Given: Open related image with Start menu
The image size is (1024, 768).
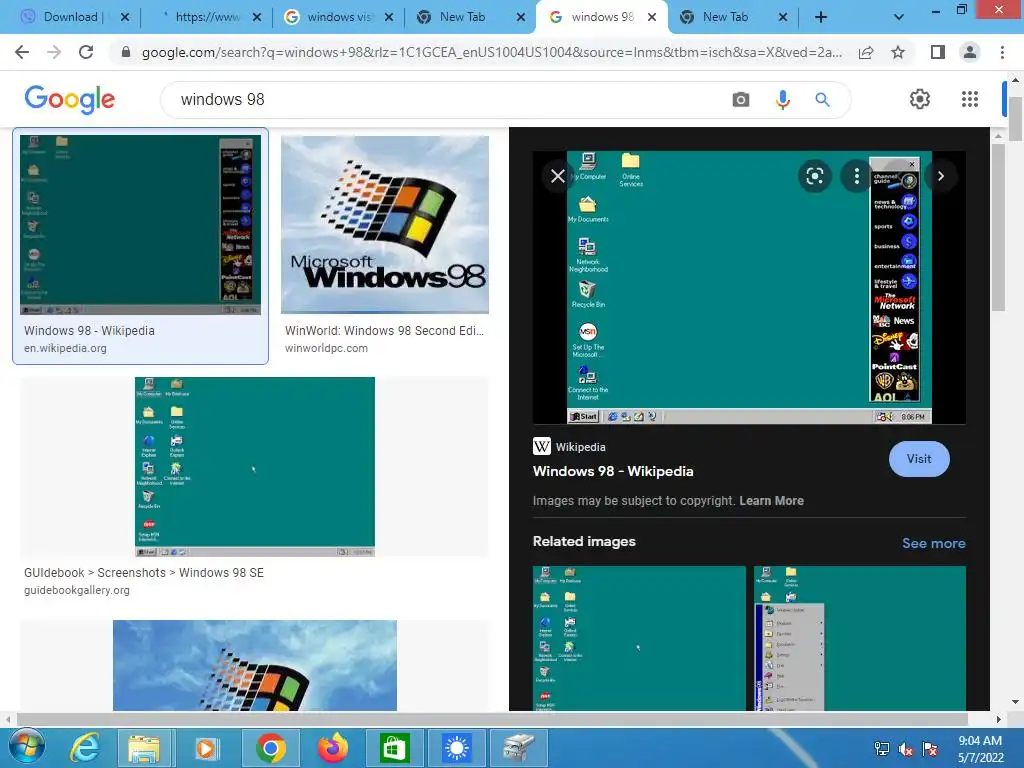Looking at the screenshot, I should [x=859, y=638].
